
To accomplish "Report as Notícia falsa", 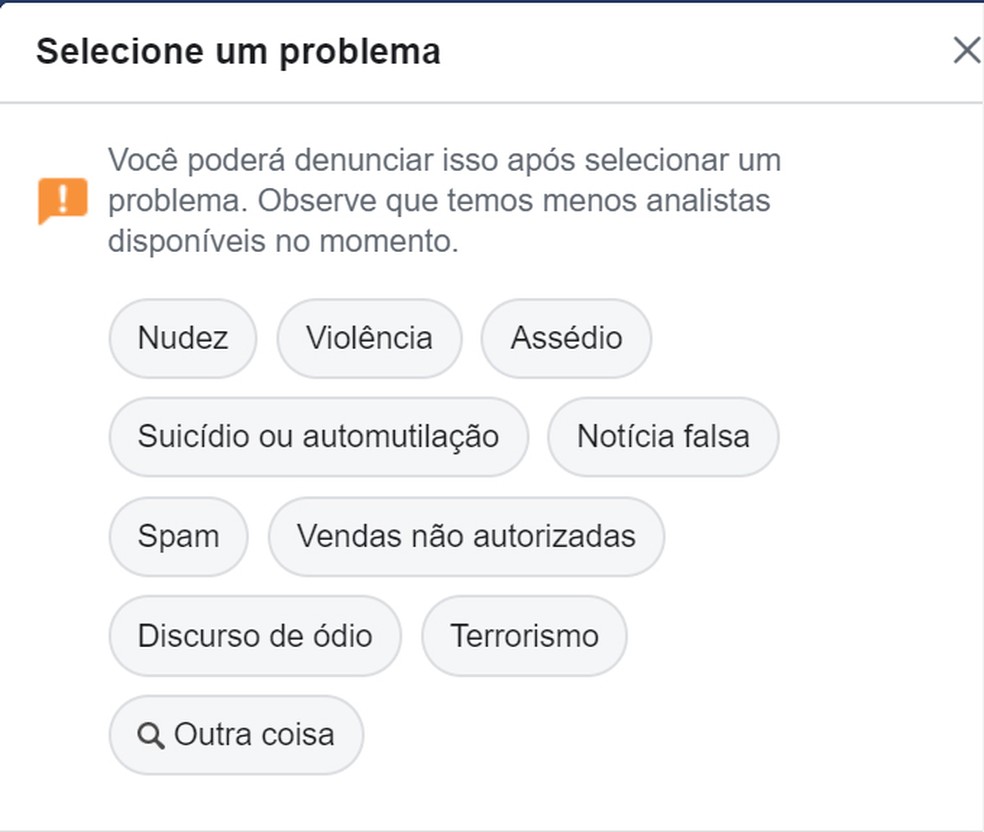I will tap(663, 437).
